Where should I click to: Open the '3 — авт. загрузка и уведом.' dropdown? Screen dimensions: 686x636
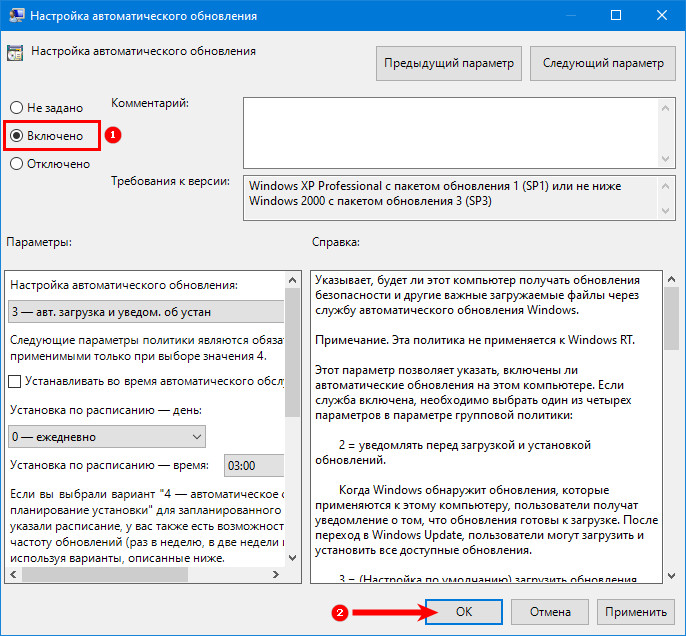coord(146,312)
